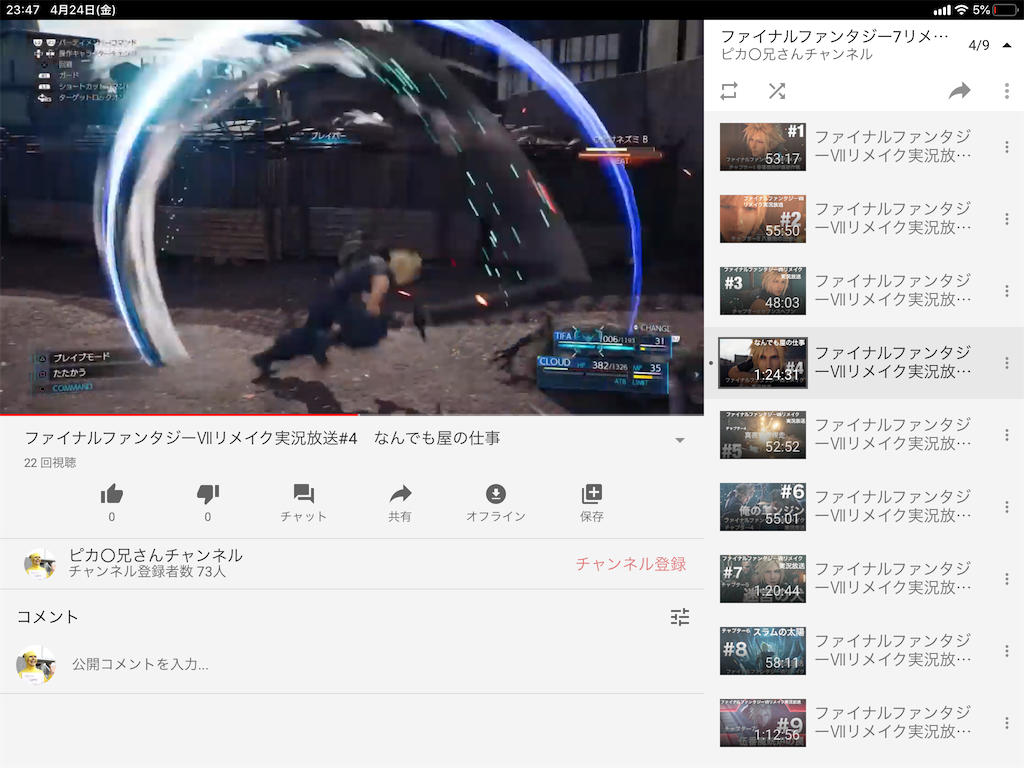Open comment sort filter icon
This screenshot has height=768, width=1024.
(680, 617)
